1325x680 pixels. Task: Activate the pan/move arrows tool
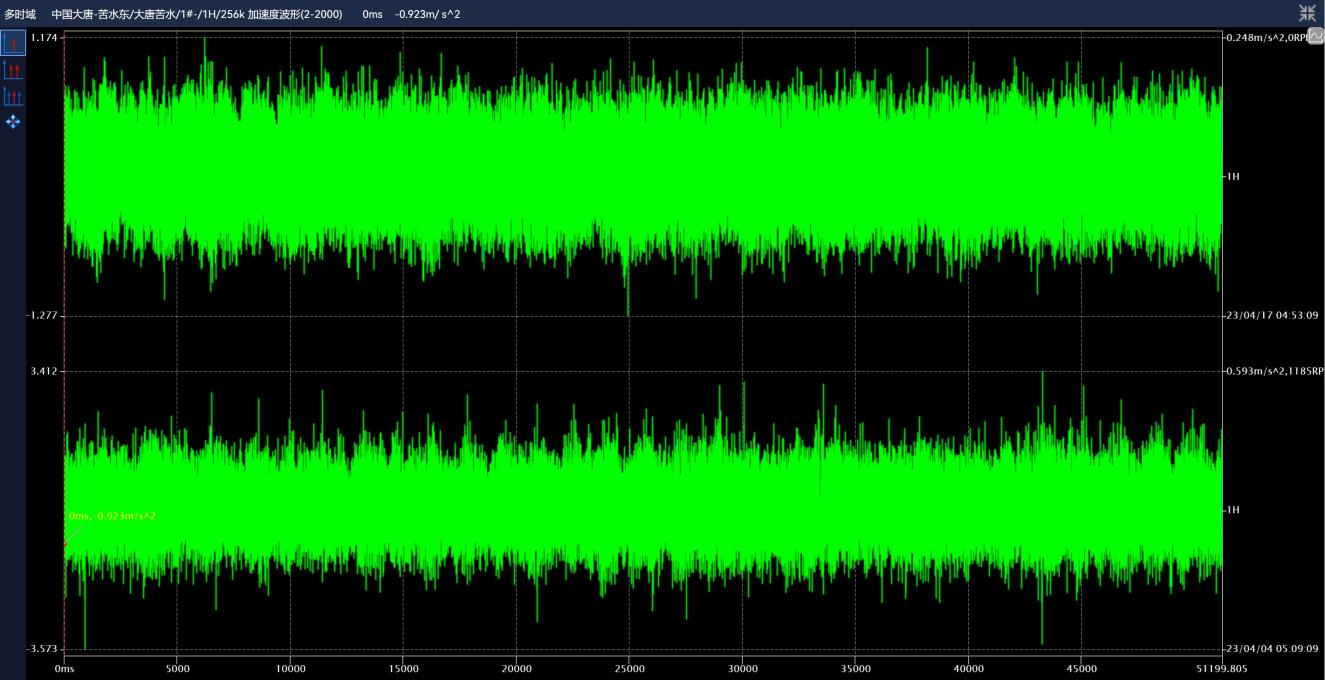click(13, 121)
